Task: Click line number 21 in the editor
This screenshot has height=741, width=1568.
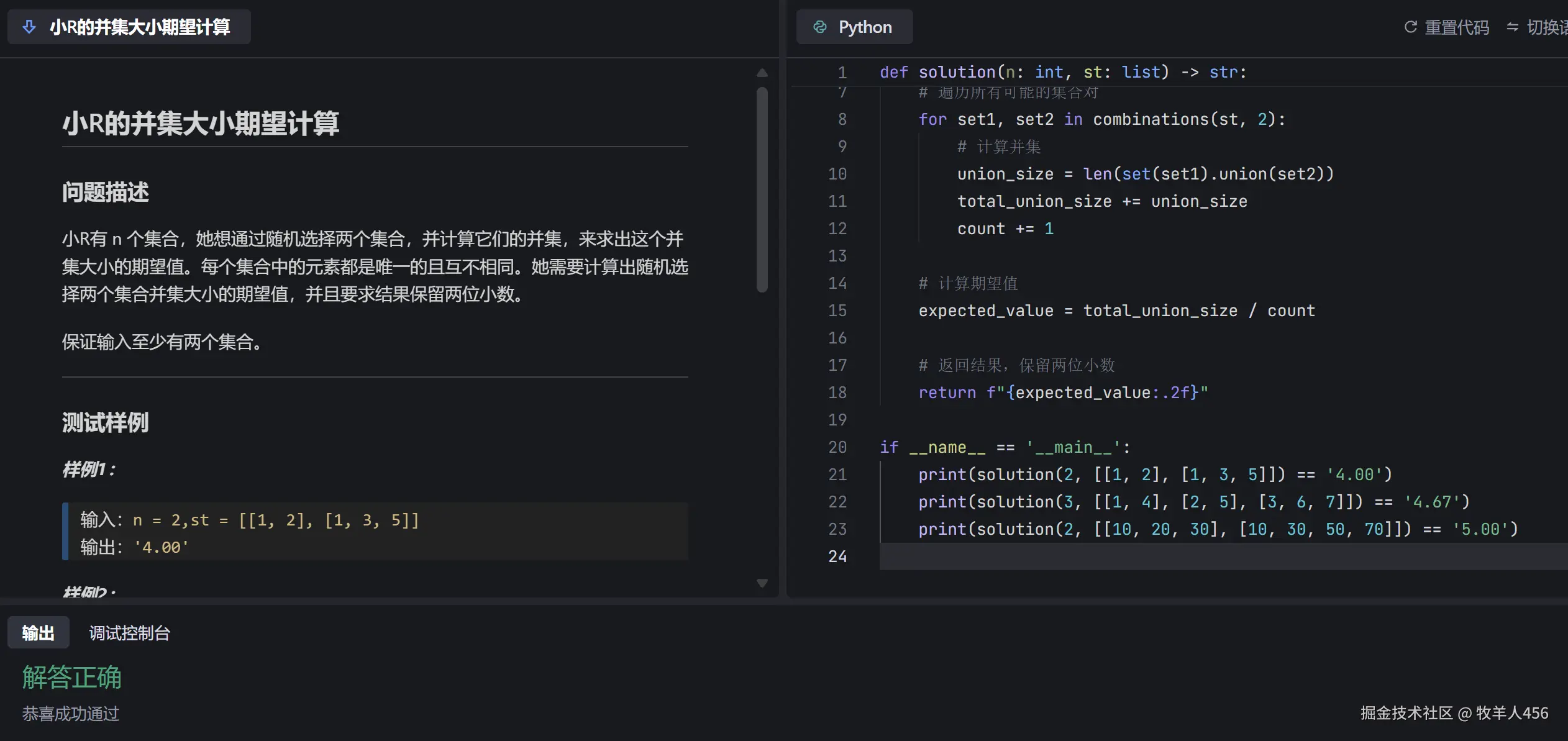Action: (837, 474)
